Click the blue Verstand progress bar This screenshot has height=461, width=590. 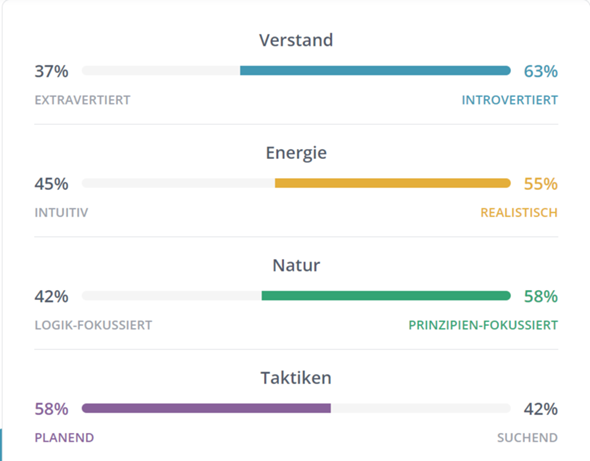click(x=375, y=70)
